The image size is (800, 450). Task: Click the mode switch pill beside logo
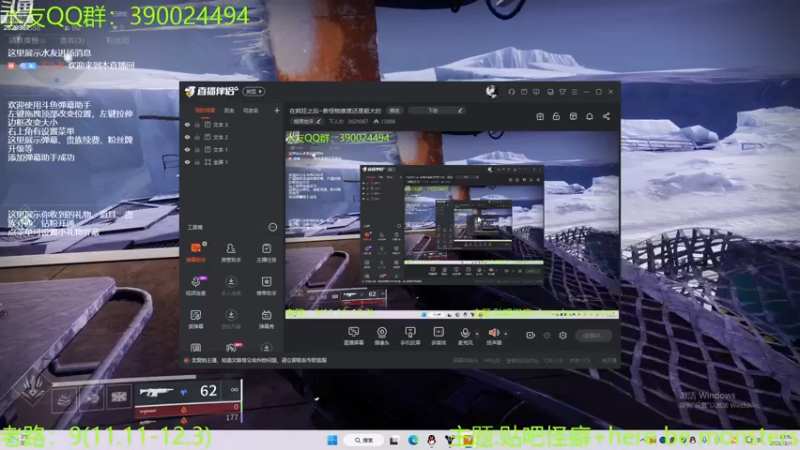(x=254, y=91)
